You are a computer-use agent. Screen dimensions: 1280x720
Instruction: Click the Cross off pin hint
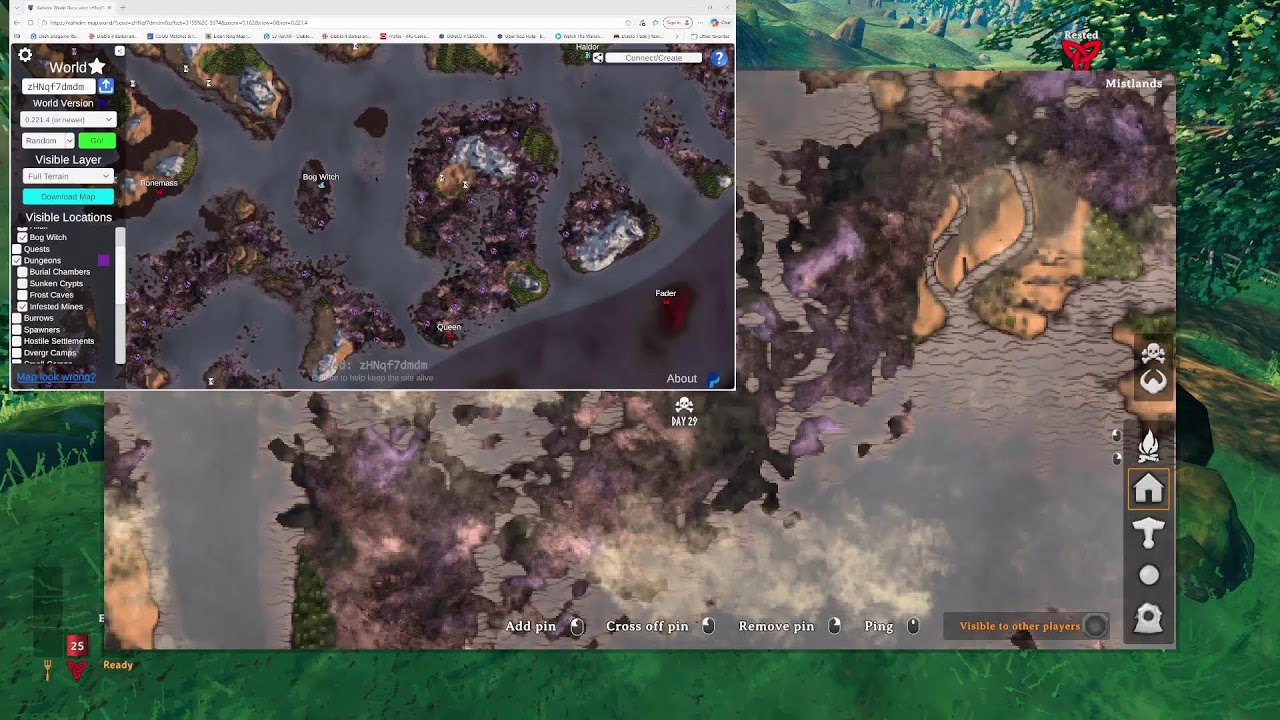pyautogui.click(x=647, y=626)
